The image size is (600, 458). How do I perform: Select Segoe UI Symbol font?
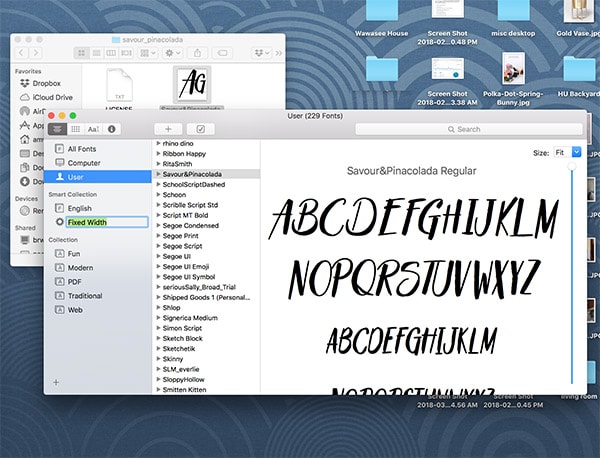tap(206, 277)
